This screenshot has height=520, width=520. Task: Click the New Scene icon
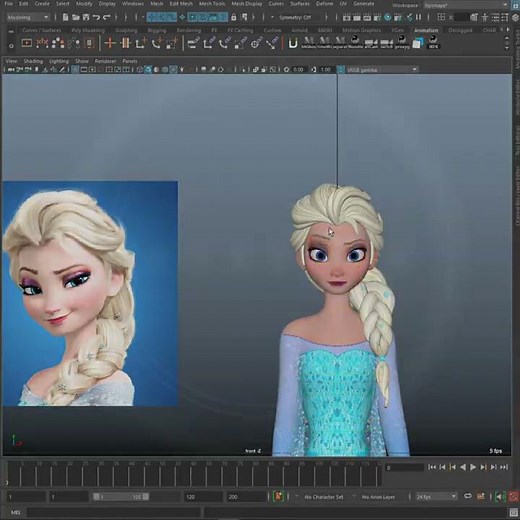[x=65, y=17]
